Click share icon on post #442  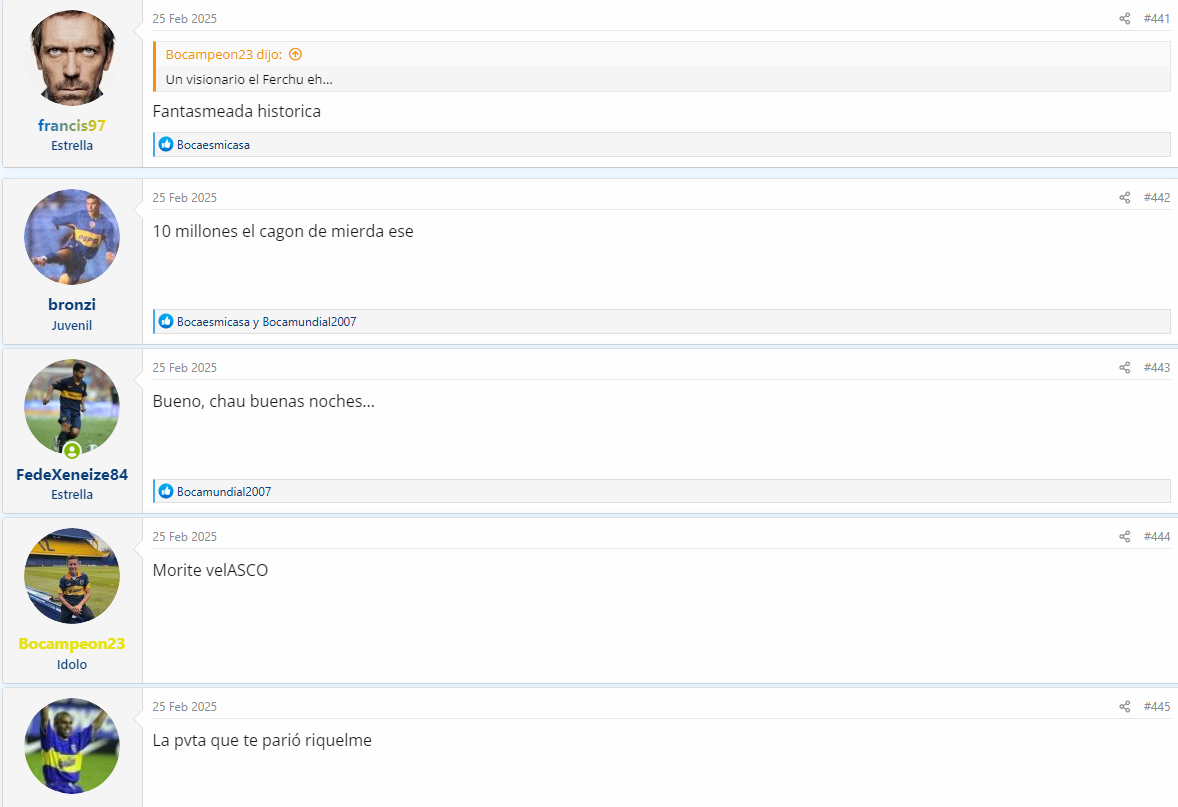(1125, 198)
